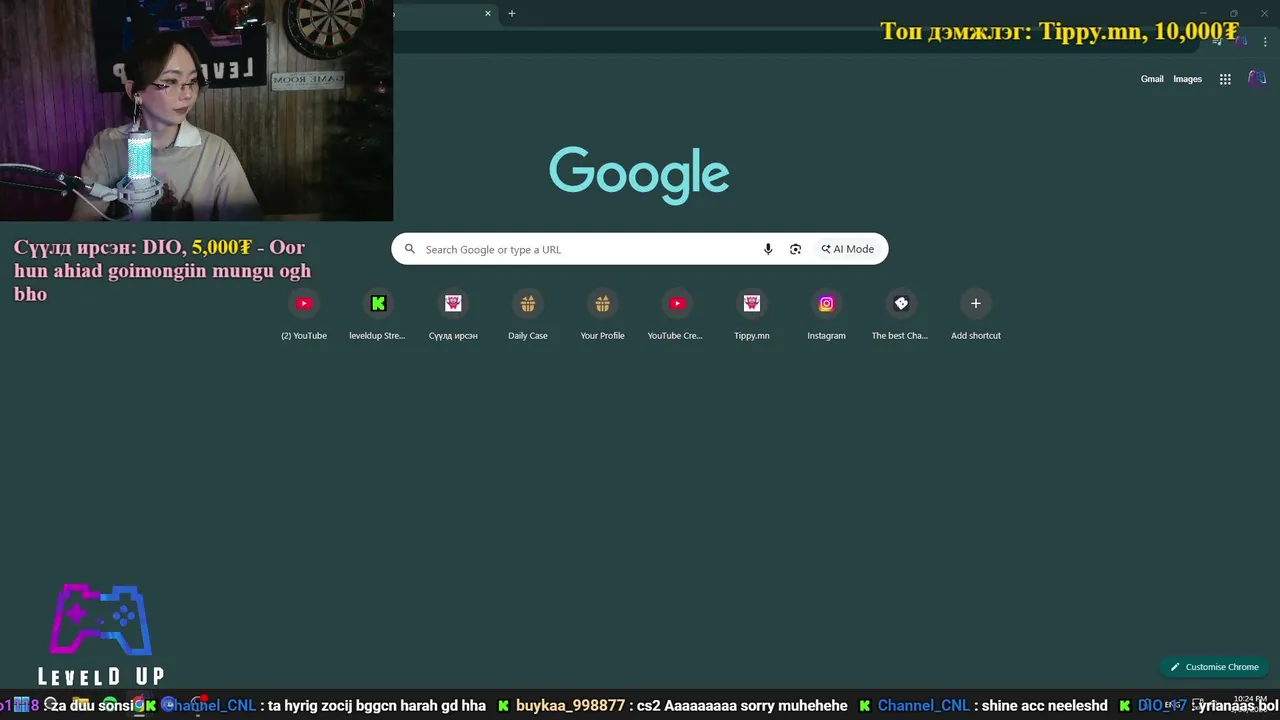Open the Daily Case shortcut

tap(528, 314)
